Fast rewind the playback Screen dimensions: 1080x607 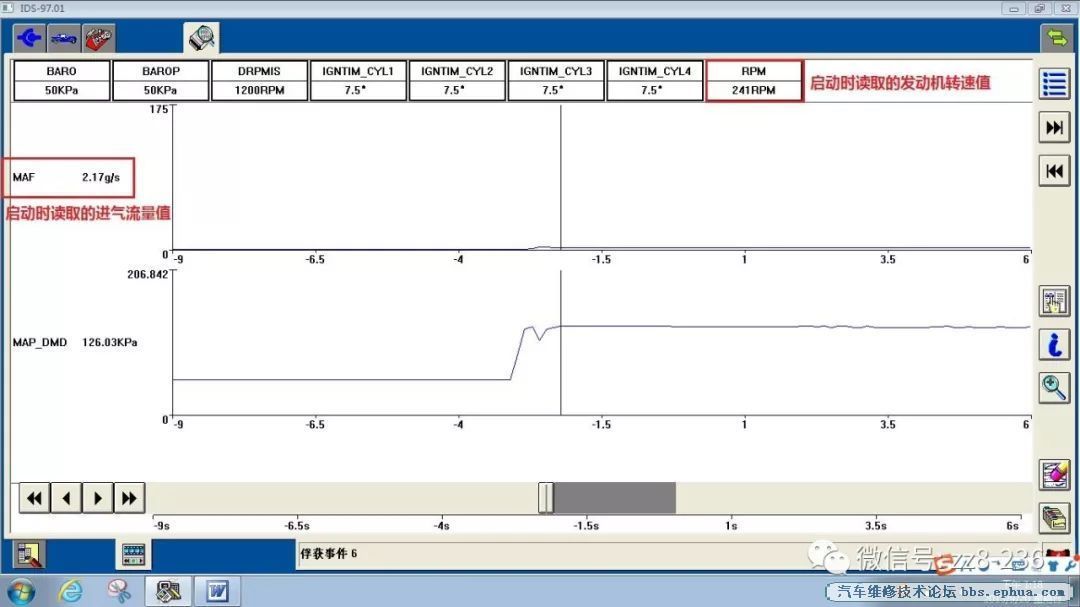[34, 497]
